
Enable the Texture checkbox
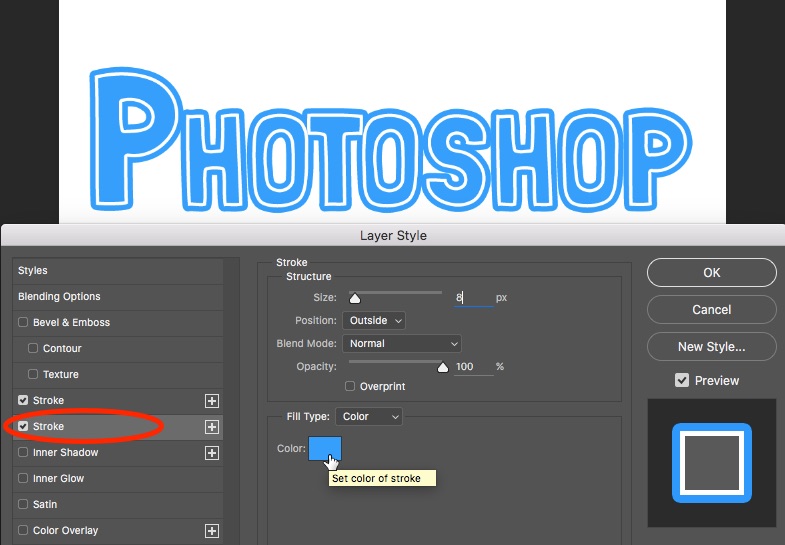point(33,374)
